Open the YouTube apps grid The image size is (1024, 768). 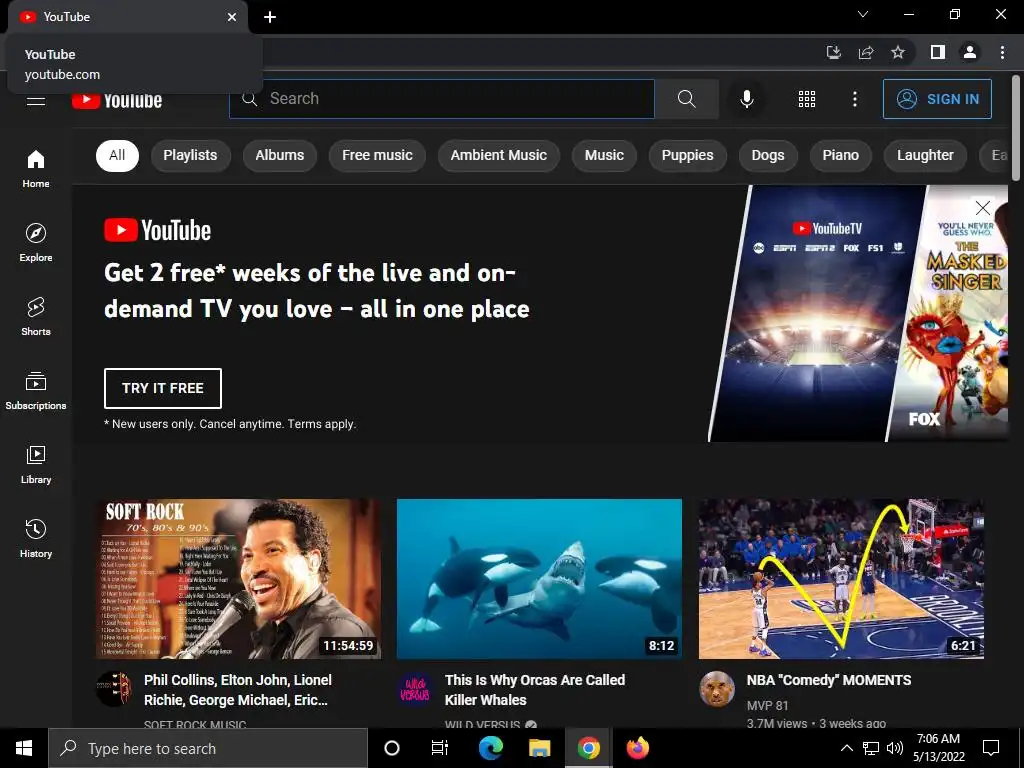click(x=807, y=99)
